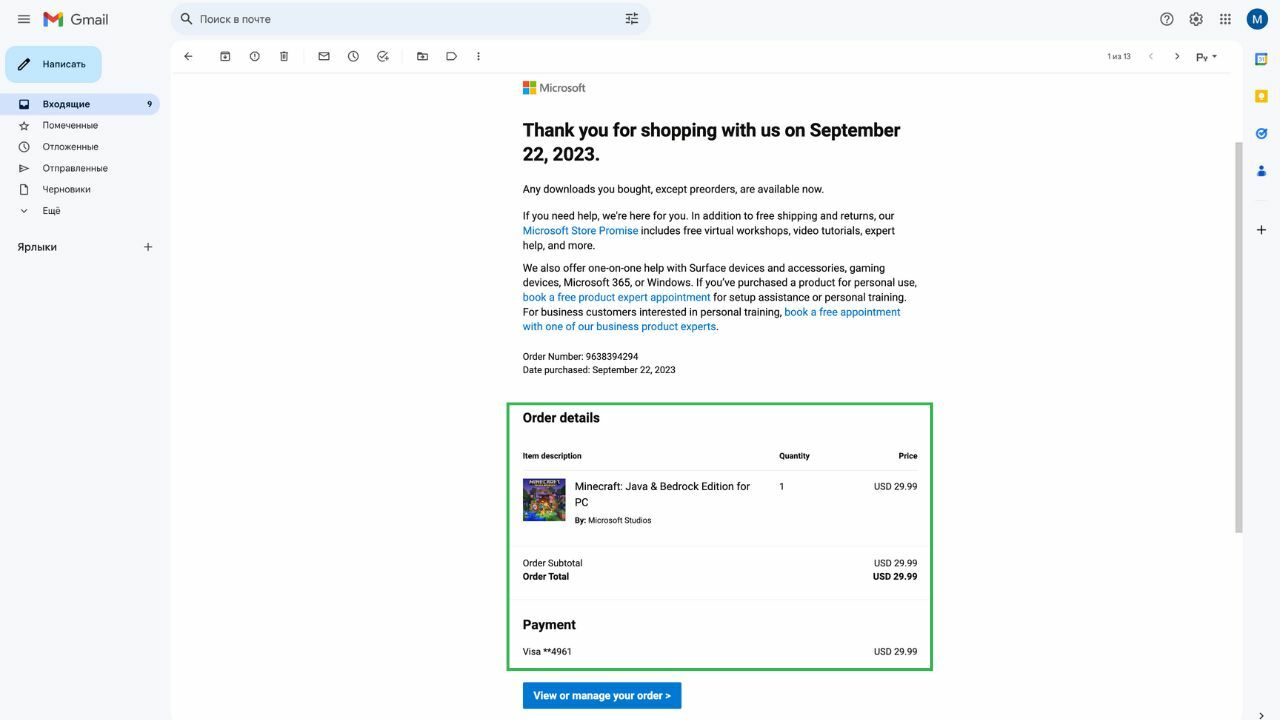Viewport: 1280px width, 720px height.
Task: Go back to inbox with the arrow
Action: pyautogui.click(x=188, y=57)
